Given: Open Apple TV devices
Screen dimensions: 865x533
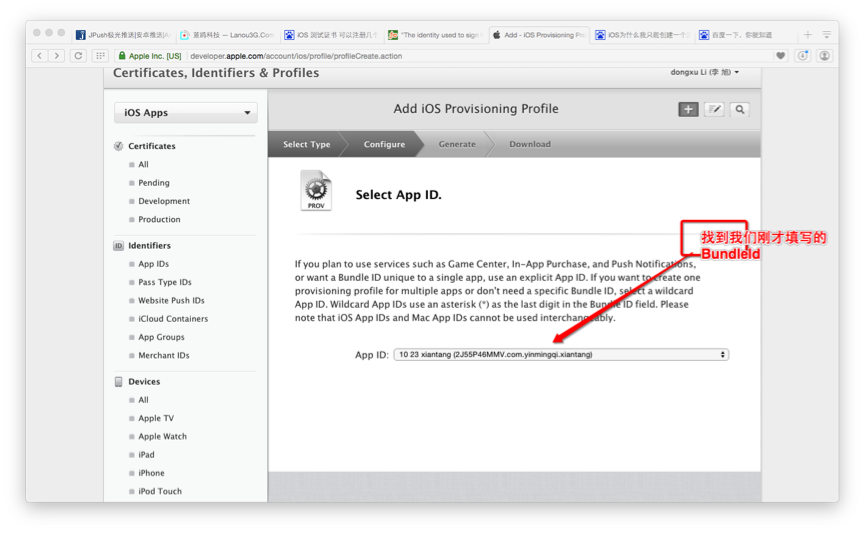Looking at the screenshot, I should coord(156,418).
